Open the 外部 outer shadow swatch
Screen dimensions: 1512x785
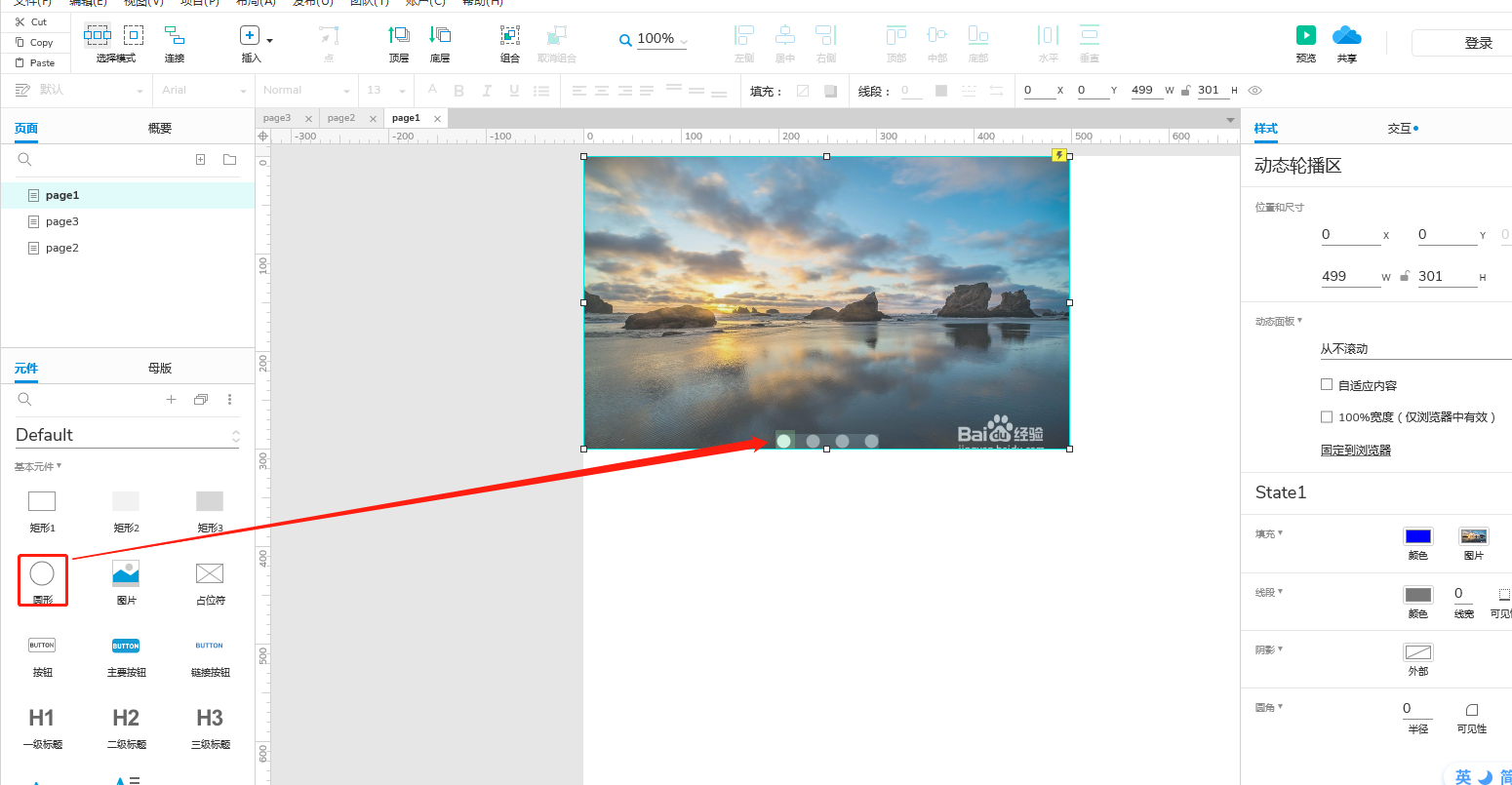coord(1418,652)
